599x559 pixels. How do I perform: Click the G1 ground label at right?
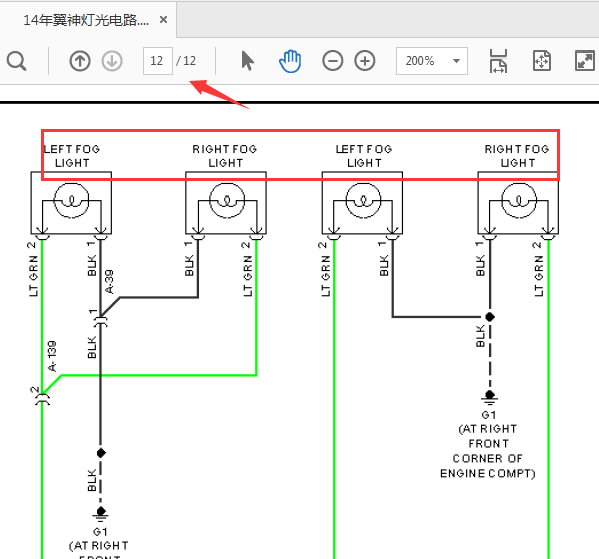pos(489,415)
